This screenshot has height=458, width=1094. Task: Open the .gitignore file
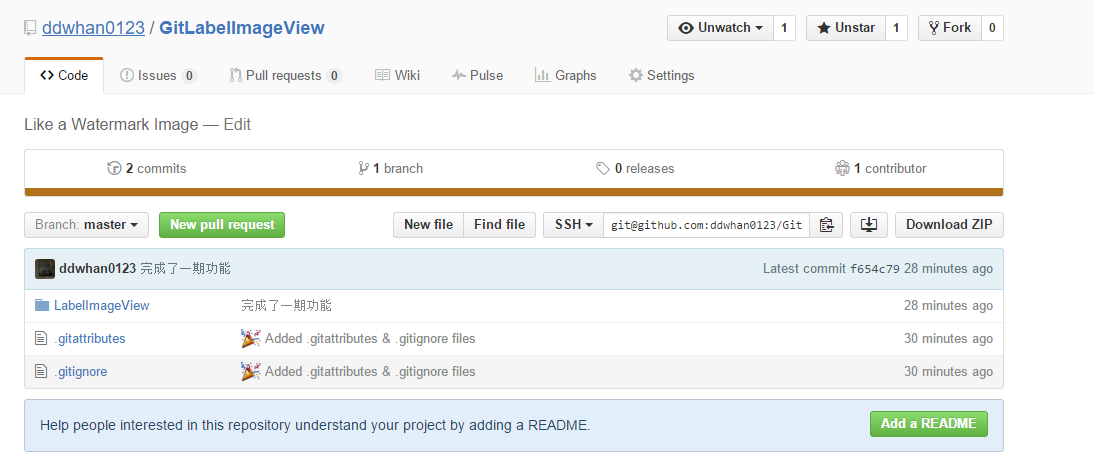[81, 371]
